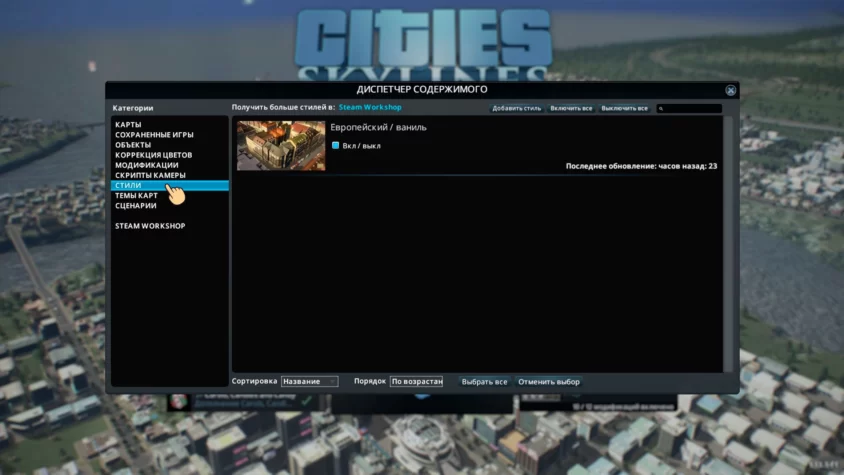Click the search magnifier icon
This screenshot has width=844, height=475.
(661, 109)
